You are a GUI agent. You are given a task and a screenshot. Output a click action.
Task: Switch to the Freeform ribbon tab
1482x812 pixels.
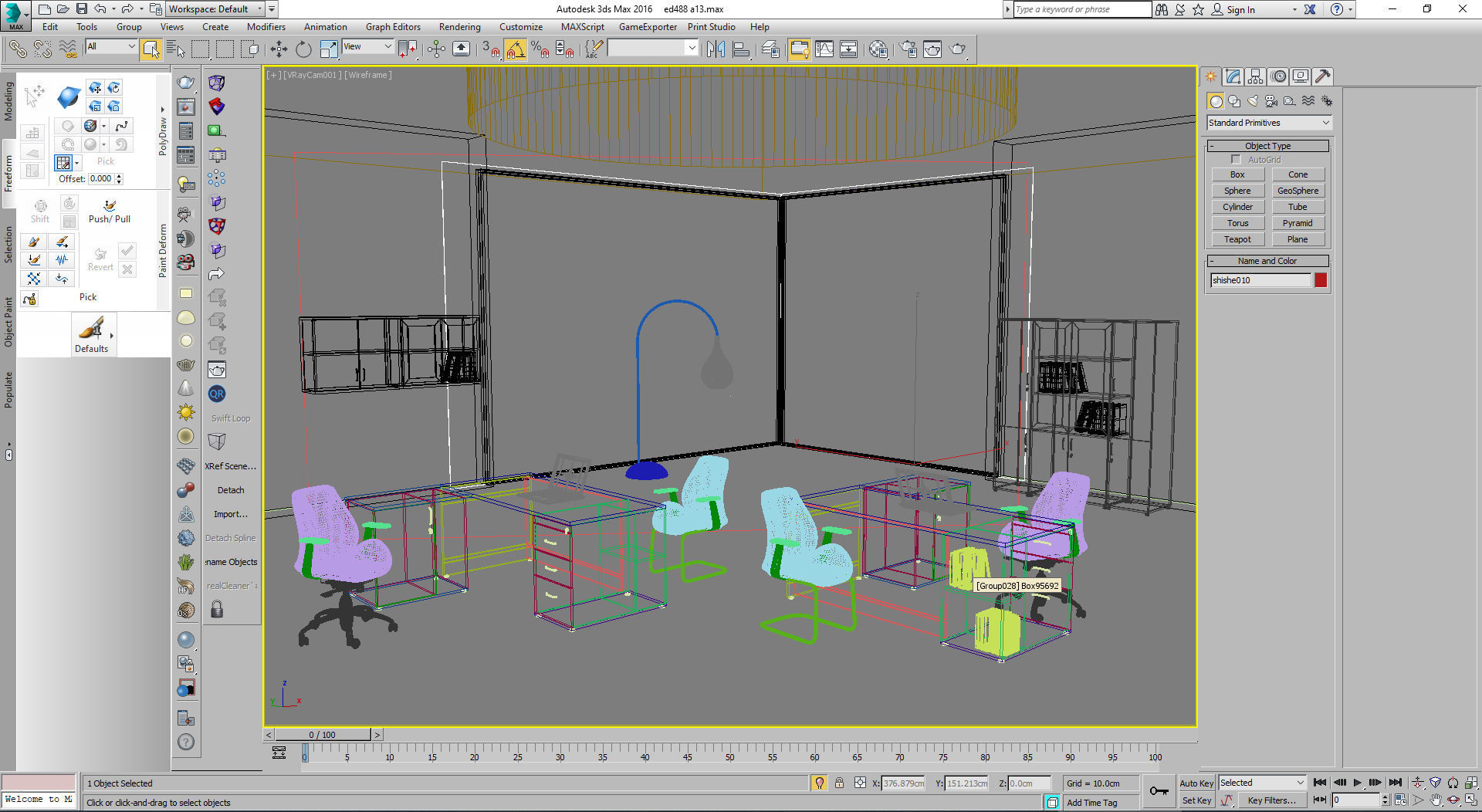pyautogui.click(x=8, y=174)
